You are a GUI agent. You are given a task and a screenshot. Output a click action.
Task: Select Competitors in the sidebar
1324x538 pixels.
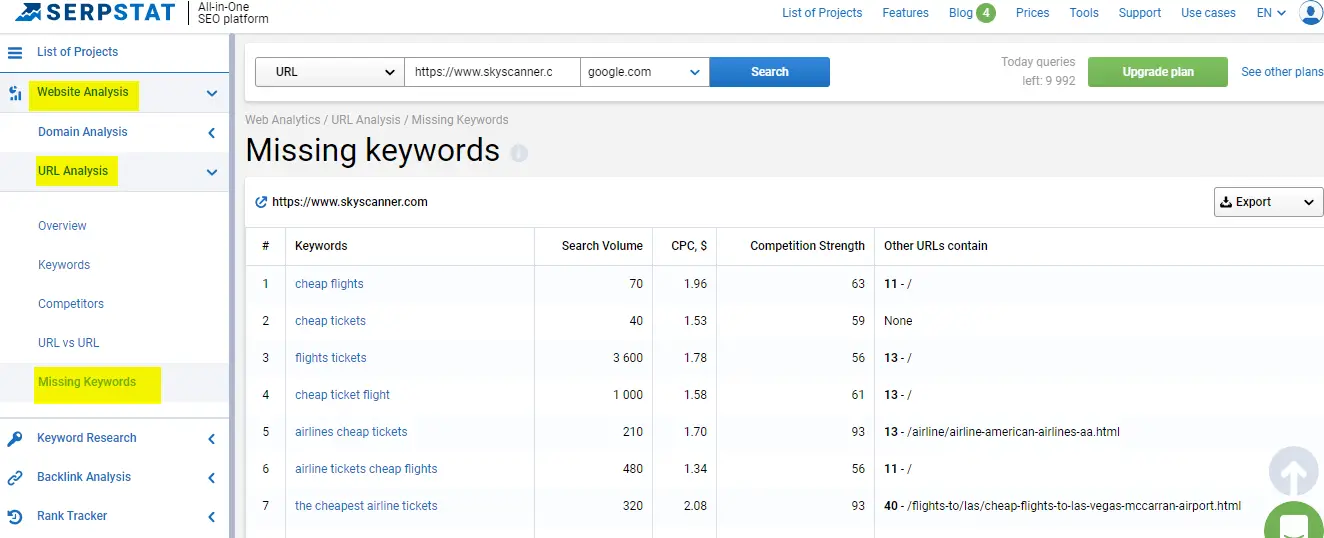[x=71, y=304]
